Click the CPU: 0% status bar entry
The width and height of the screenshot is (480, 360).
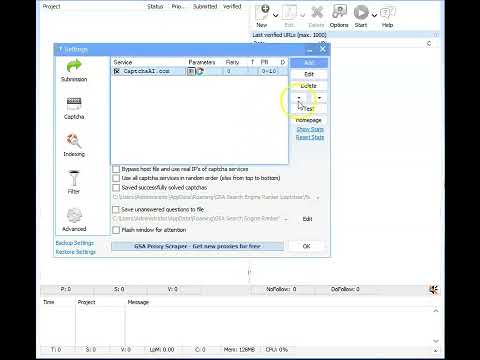[x=276, y=349]
